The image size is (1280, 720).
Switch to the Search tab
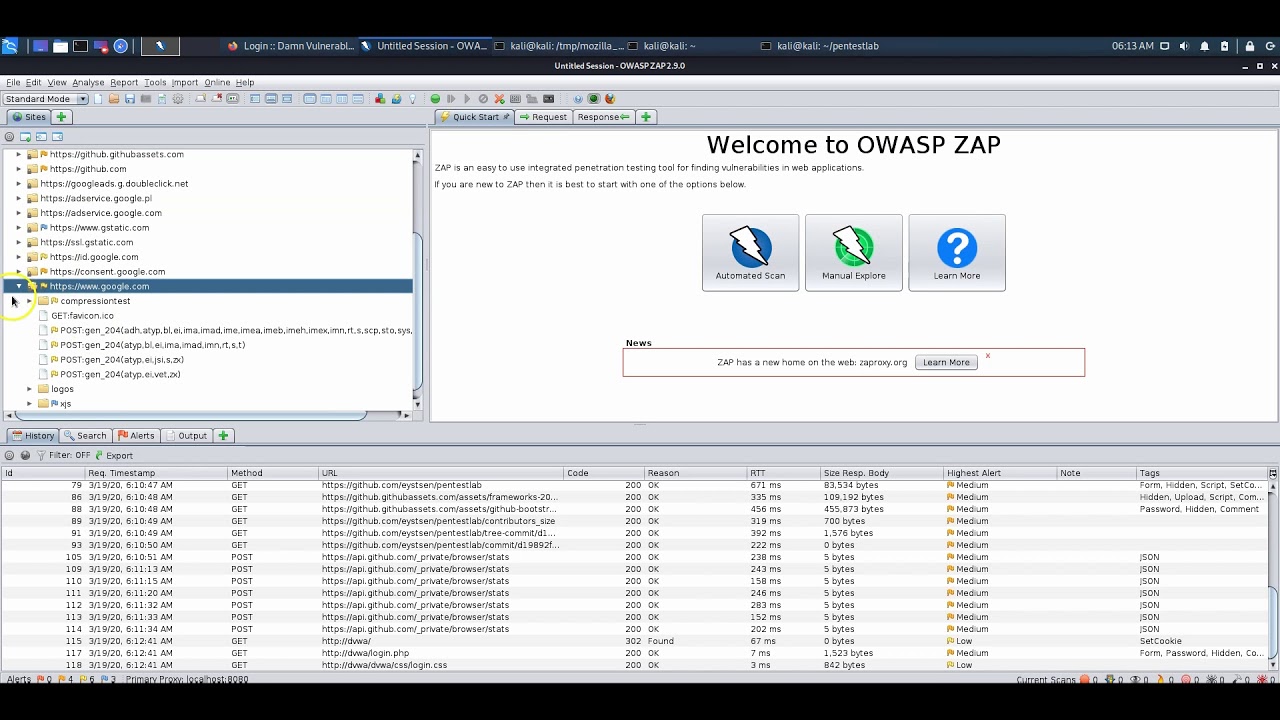[85, 436]
